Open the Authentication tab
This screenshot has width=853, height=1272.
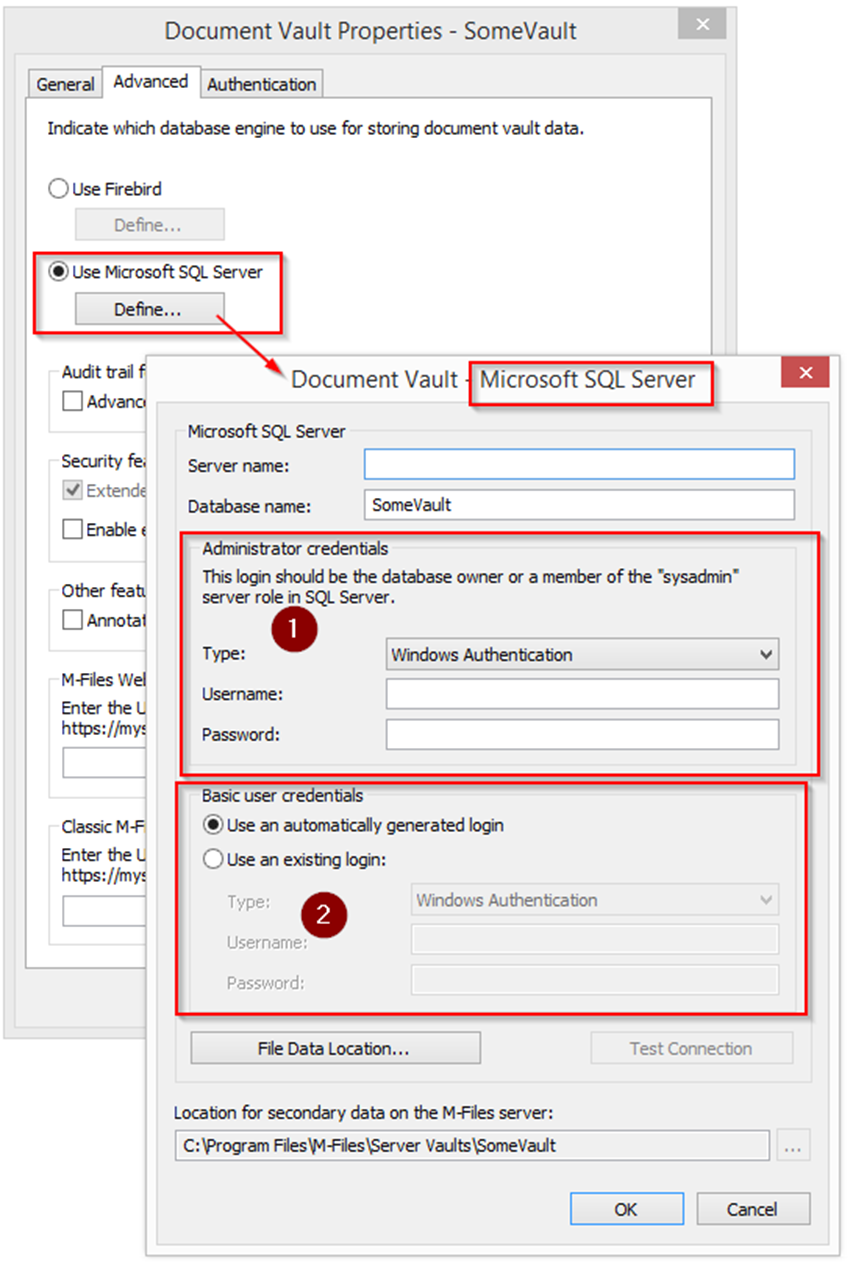pos(262,84)
